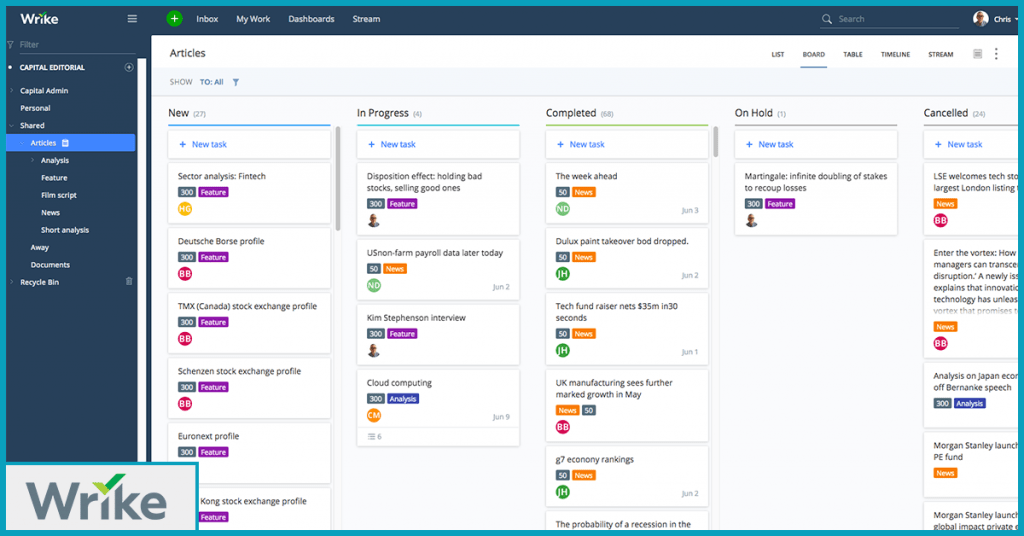This screenshot has width=1024, height=536.
Task: Click ND avatar on The week ahead card
Action: [562, 209]
